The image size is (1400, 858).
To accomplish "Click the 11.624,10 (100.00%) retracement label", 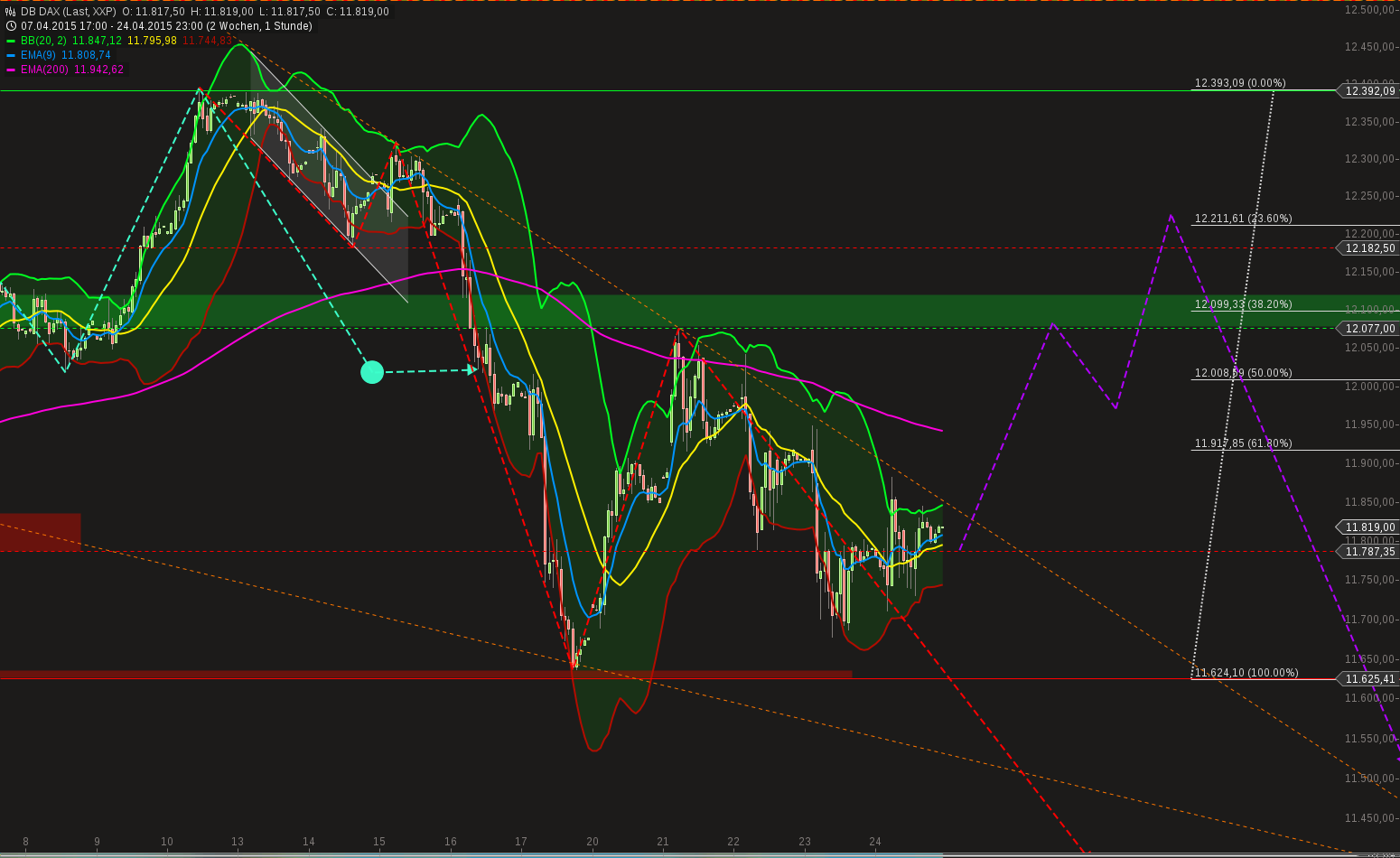I will [x=1246, y=673].
